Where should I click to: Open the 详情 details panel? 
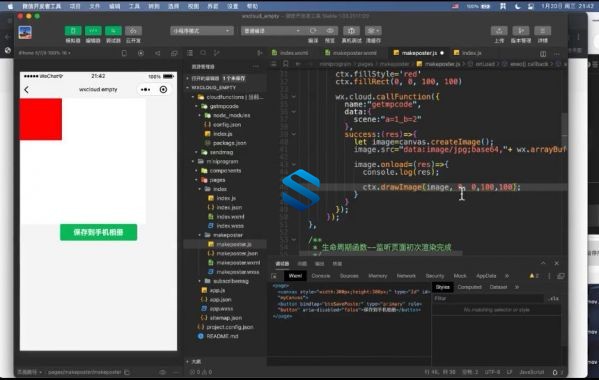pyautogui.click(x=542, y=31)
